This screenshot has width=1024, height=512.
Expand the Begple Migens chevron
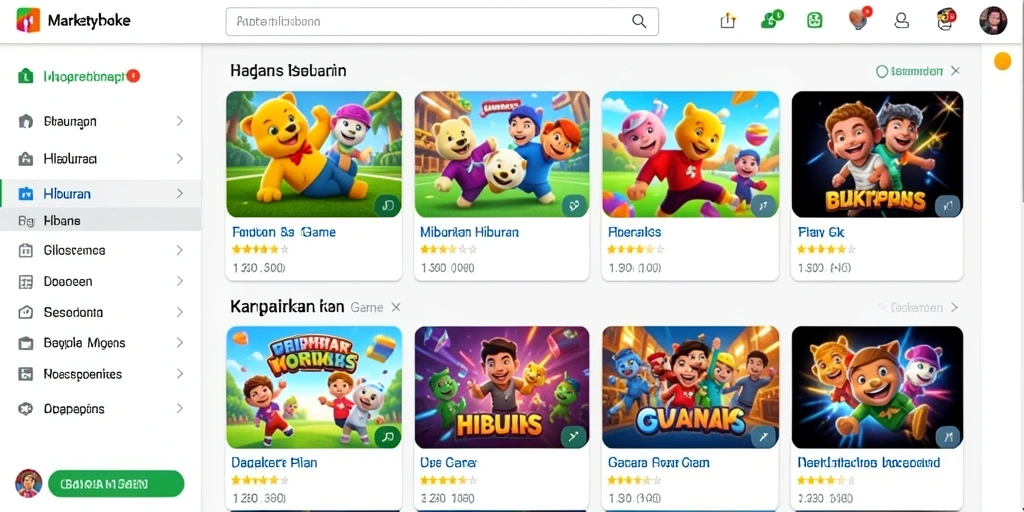(x=180, y=342)
